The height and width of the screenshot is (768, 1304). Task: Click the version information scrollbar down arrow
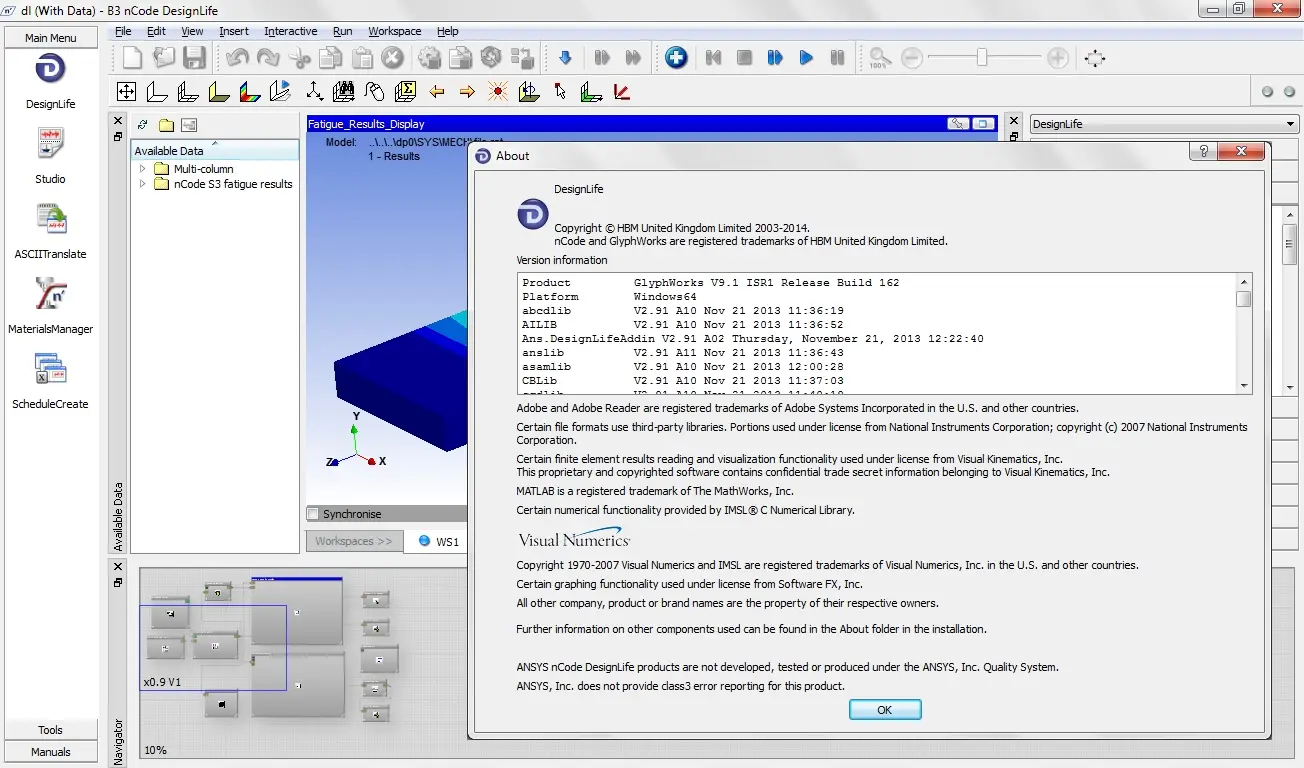(x=1244, y=385)
